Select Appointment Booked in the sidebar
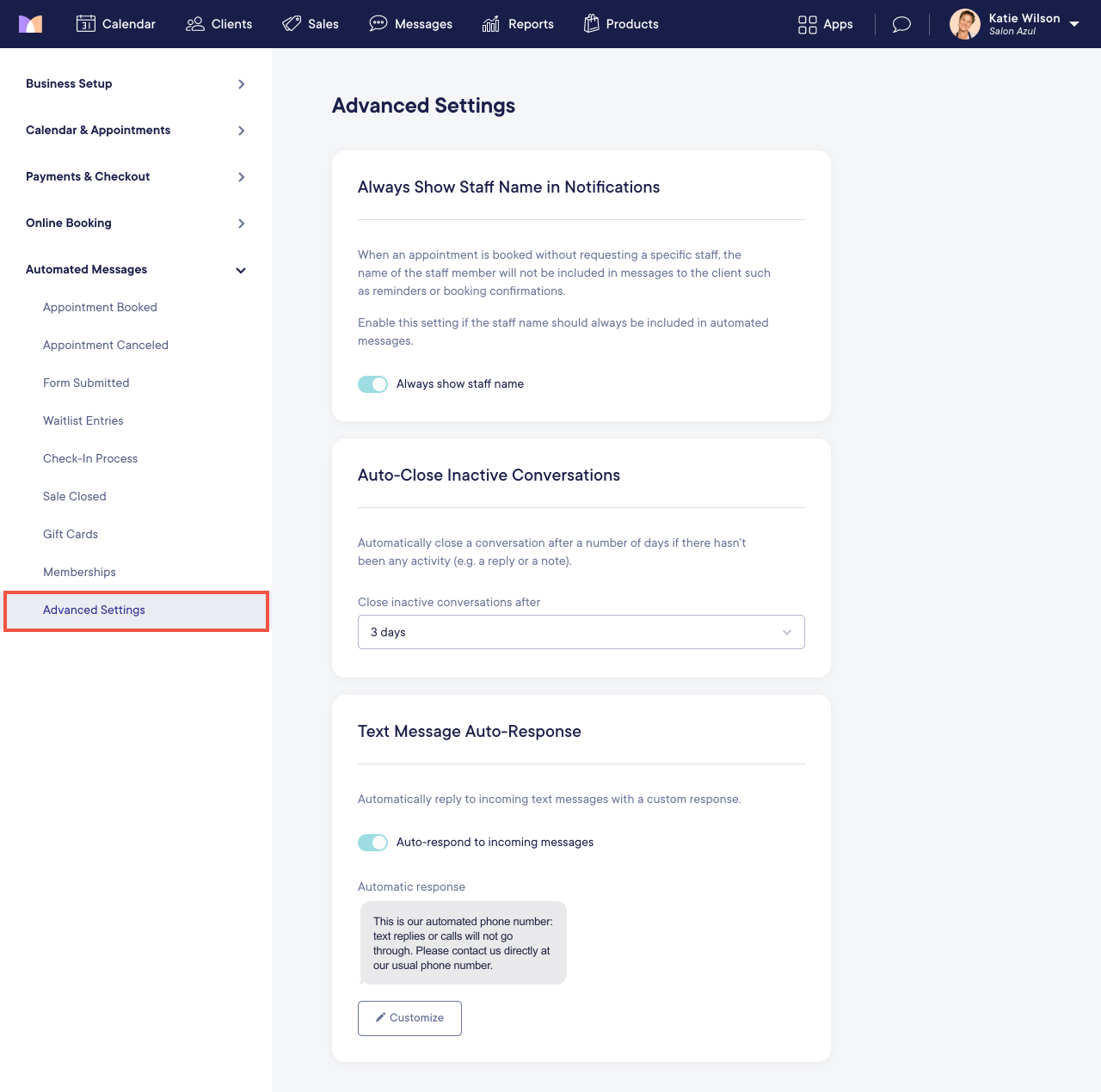 coord(100,307)
